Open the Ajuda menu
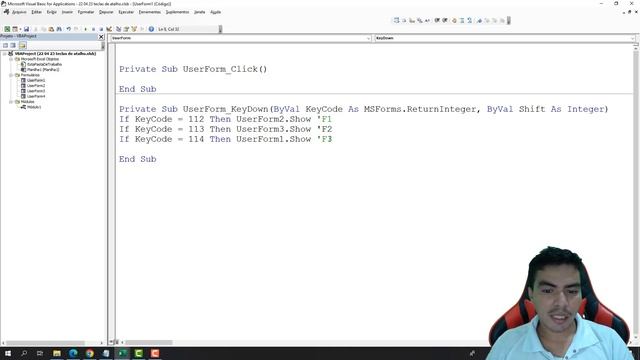 point(216,12)
